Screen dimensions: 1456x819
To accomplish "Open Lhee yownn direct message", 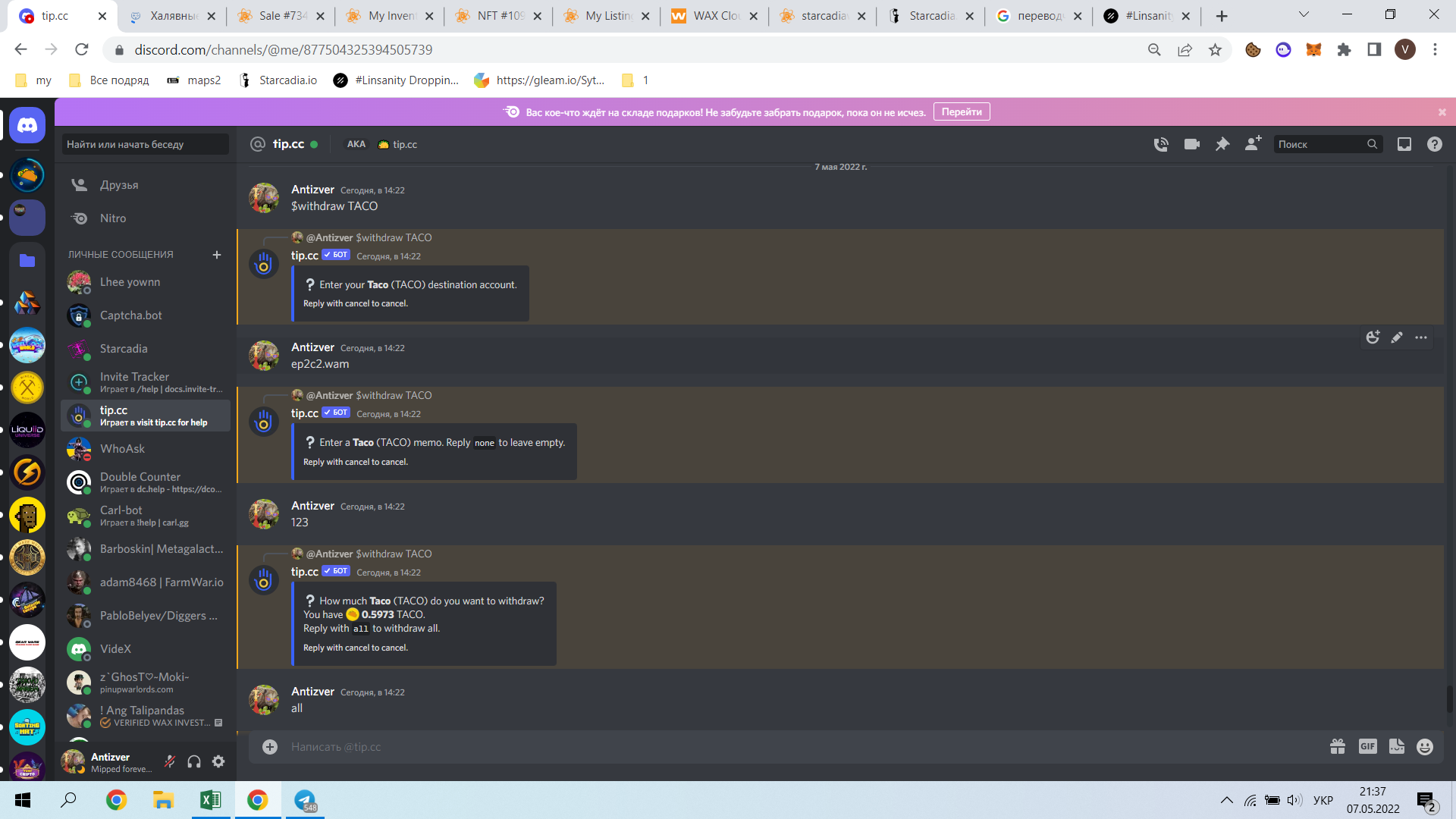I will (x=145, y=282).
